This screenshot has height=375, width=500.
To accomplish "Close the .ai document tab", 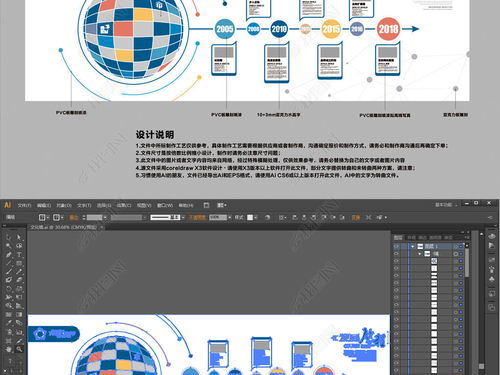I will click(102, 227).
